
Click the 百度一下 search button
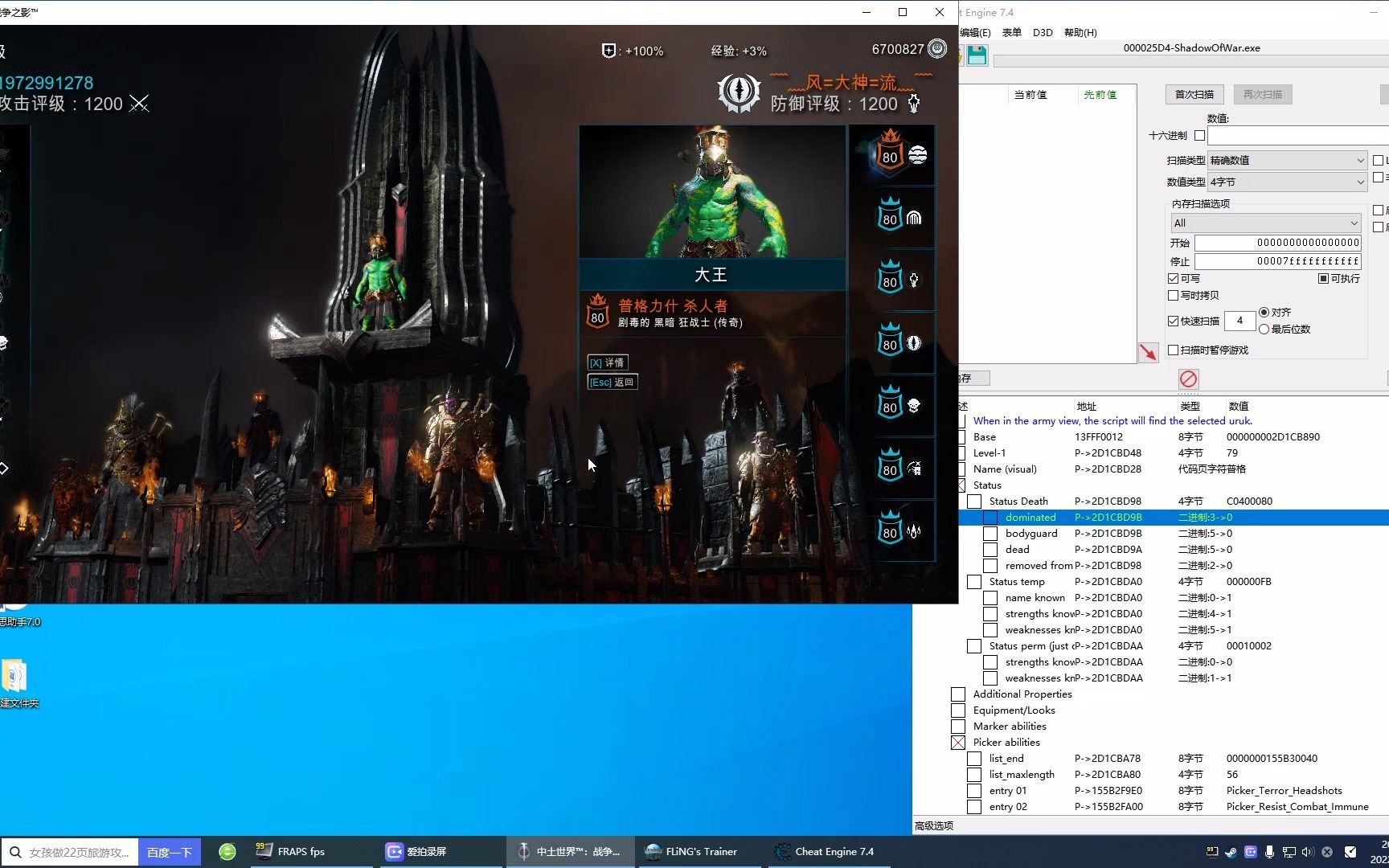(x=170, y=852)
